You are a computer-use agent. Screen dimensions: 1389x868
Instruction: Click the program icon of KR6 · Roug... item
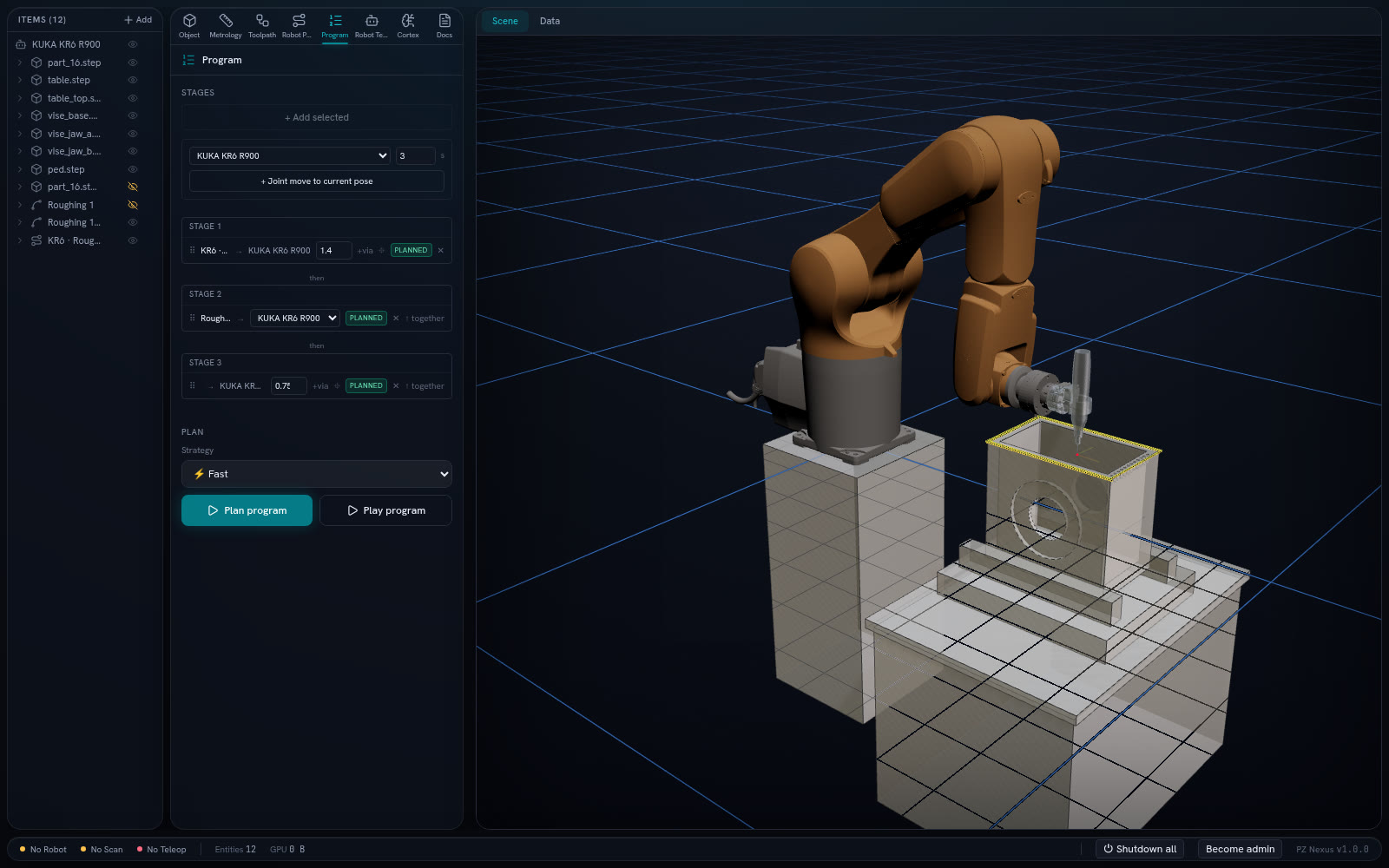click(36, 240)
